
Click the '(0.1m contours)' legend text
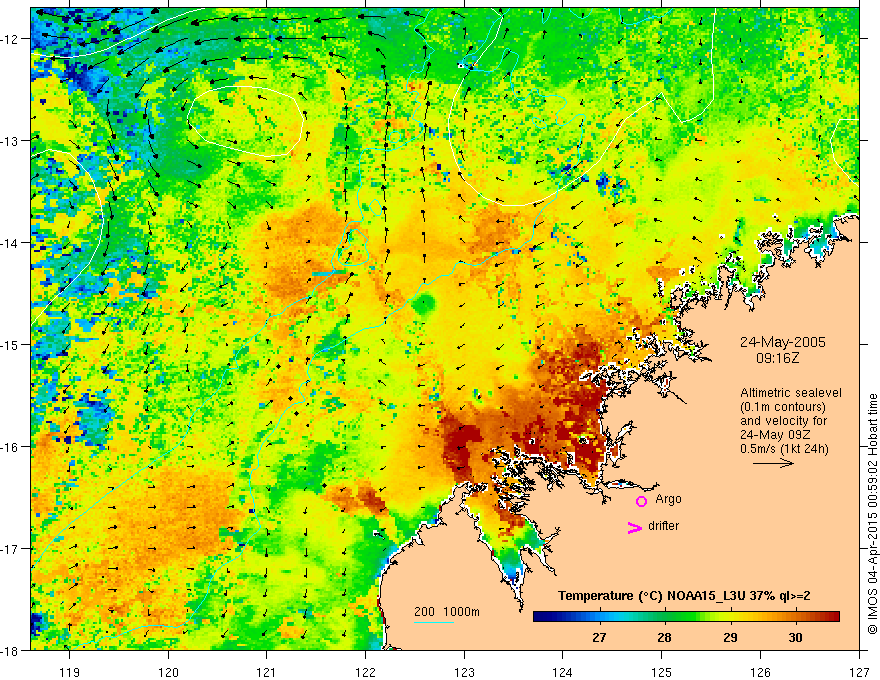tap(783, 407)
